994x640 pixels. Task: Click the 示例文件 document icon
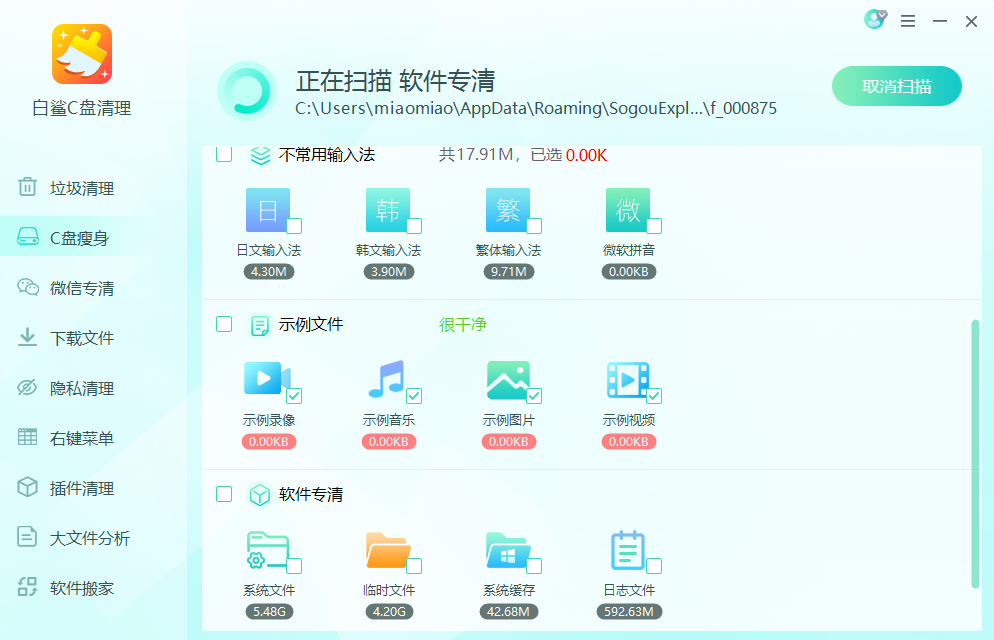[259, 325]
